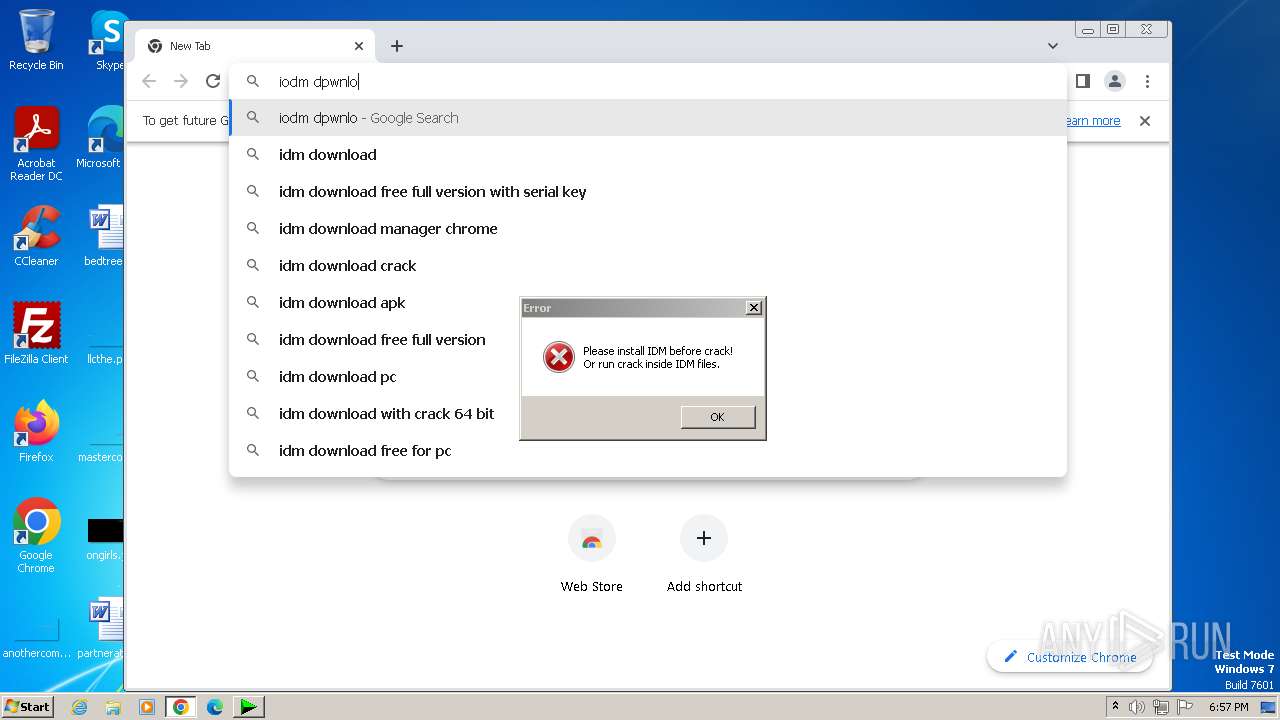Click the Customize Chrome button
This screenshot has height=720, width=1280.
1069,657
